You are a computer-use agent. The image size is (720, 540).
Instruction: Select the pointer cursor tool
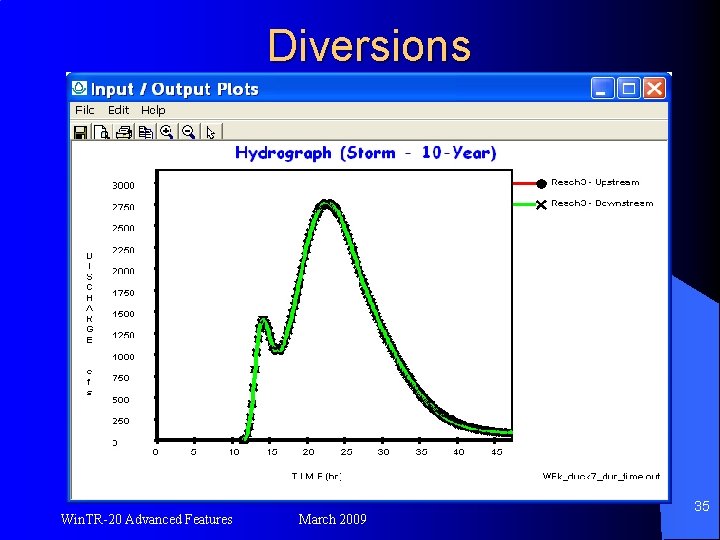[x=211, y=132]
